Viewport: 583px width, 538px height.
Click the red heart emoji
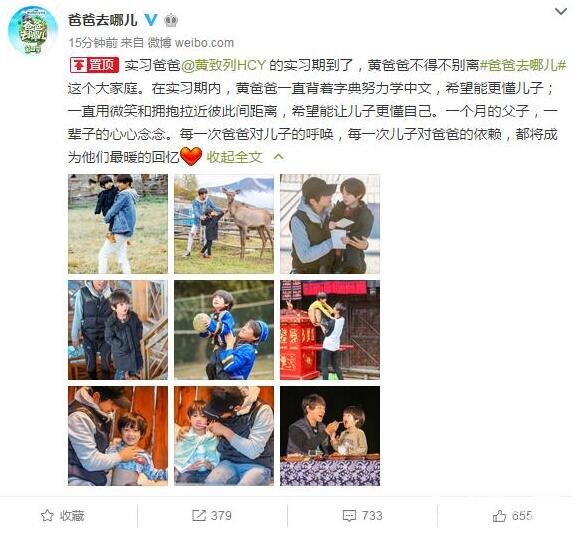(191, 157)
